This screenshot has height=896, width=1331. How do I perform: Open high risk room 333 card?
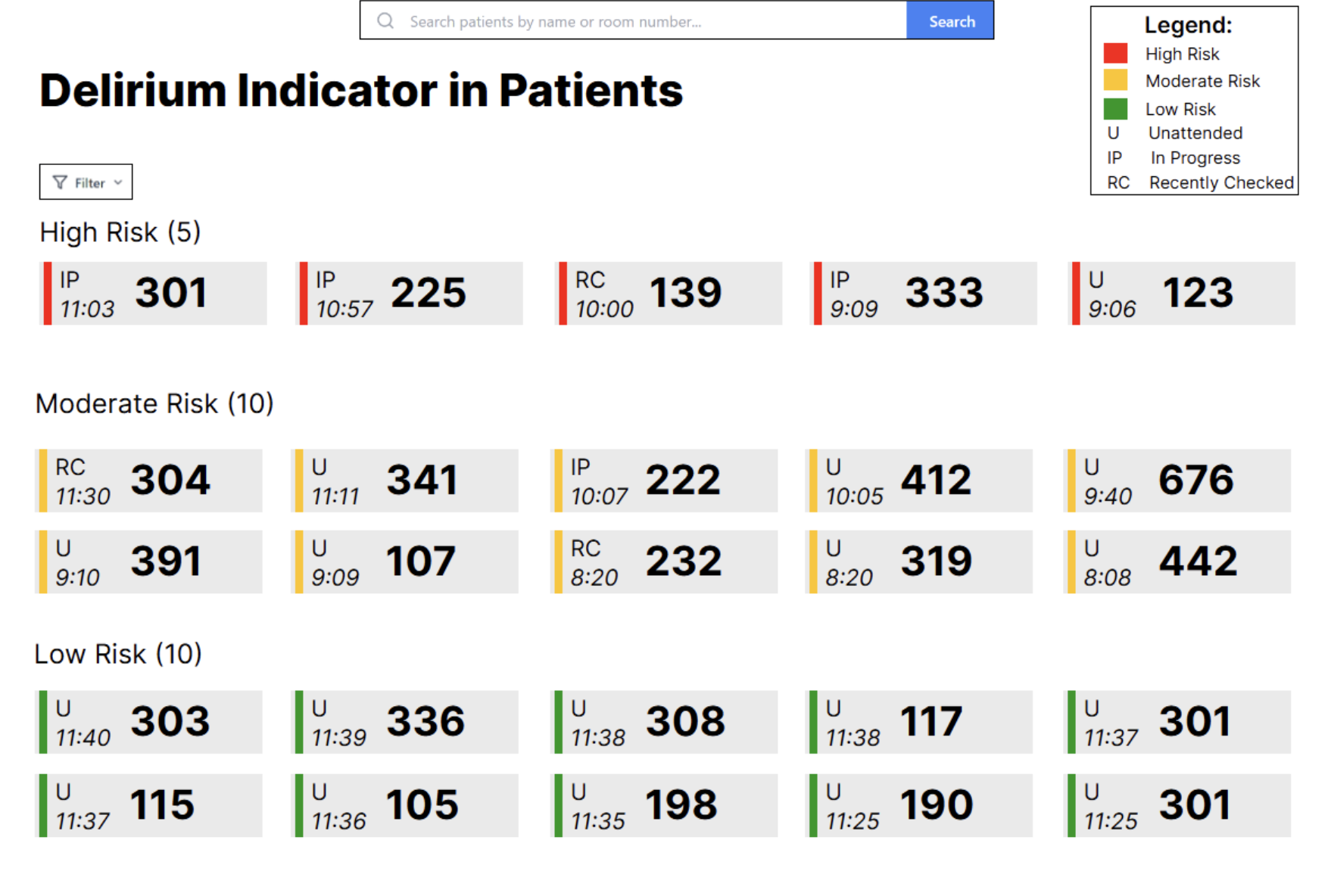pos(924,294)
